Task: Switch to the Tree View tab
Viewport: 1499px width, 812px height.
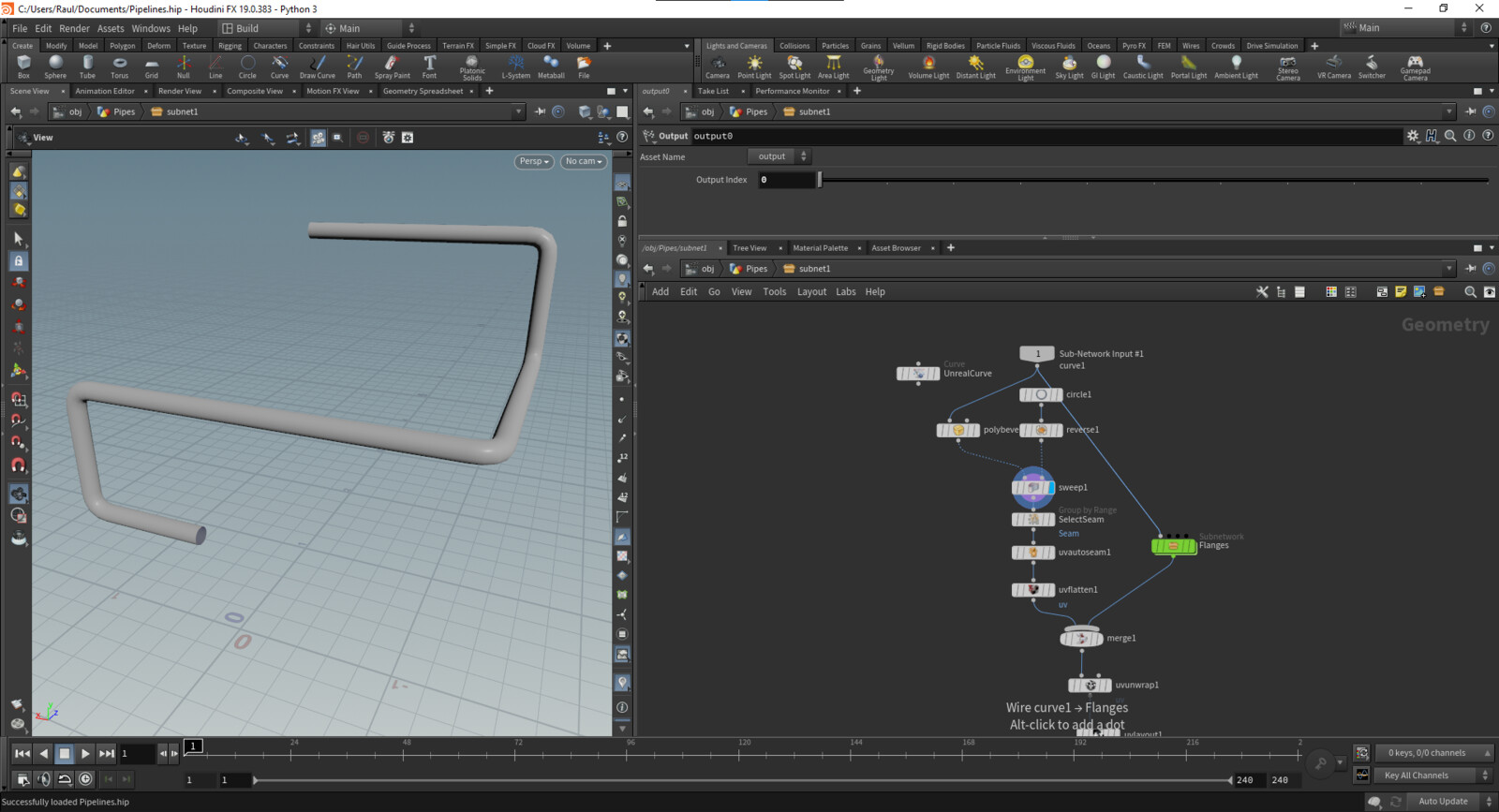Action: click(749, 248)
